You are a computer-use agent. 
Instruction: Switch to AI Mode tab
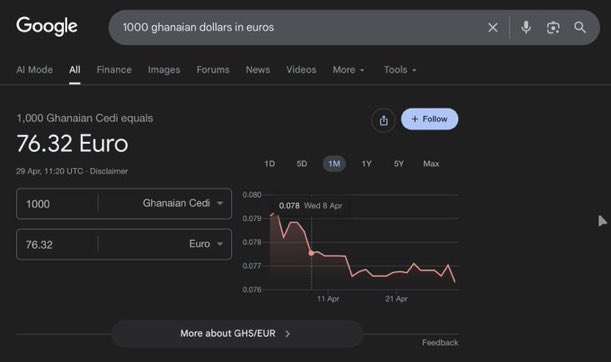click(x=34, y=70)
